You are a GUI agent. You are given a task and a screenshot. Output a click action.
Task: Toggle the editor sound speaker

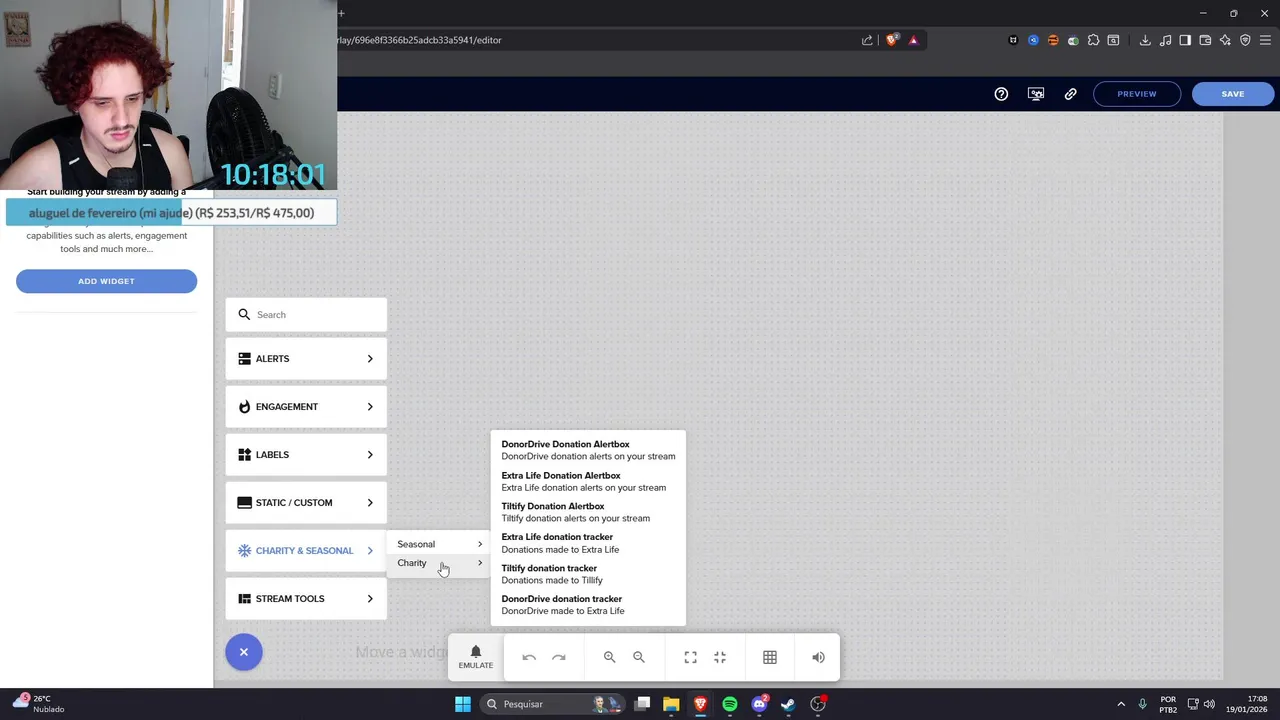(x=818, y=657)
